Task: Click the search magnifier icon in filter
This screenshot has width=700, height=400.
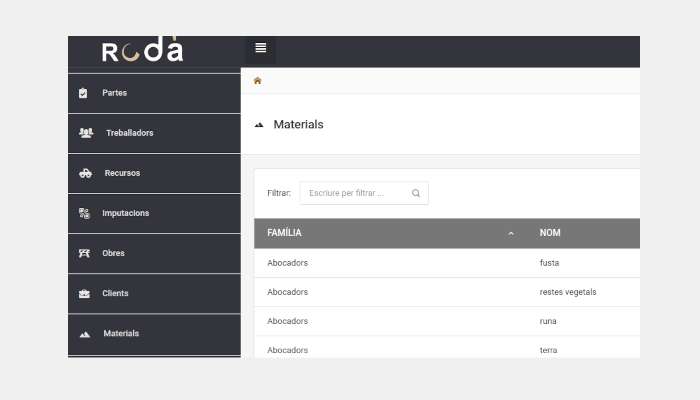Action: pyautogui.click(x=416, y=193)
